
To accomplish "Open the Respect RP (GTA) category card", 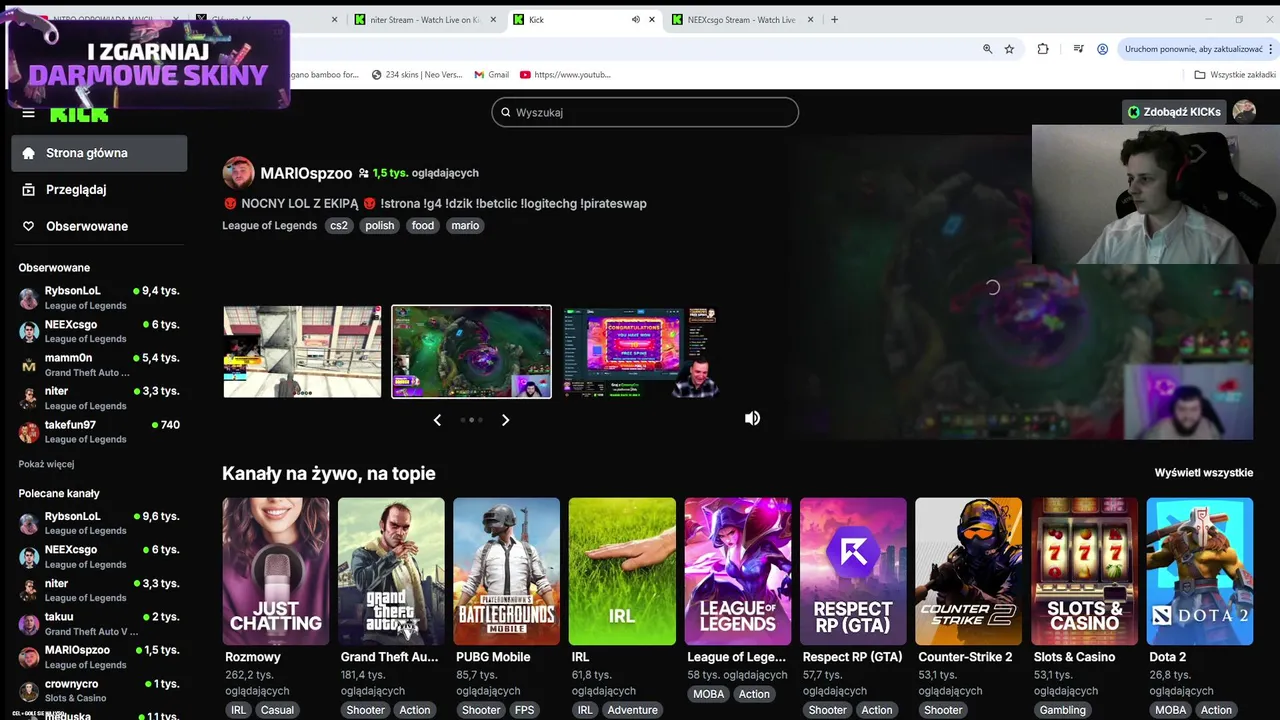I will (x=853, y=571).
